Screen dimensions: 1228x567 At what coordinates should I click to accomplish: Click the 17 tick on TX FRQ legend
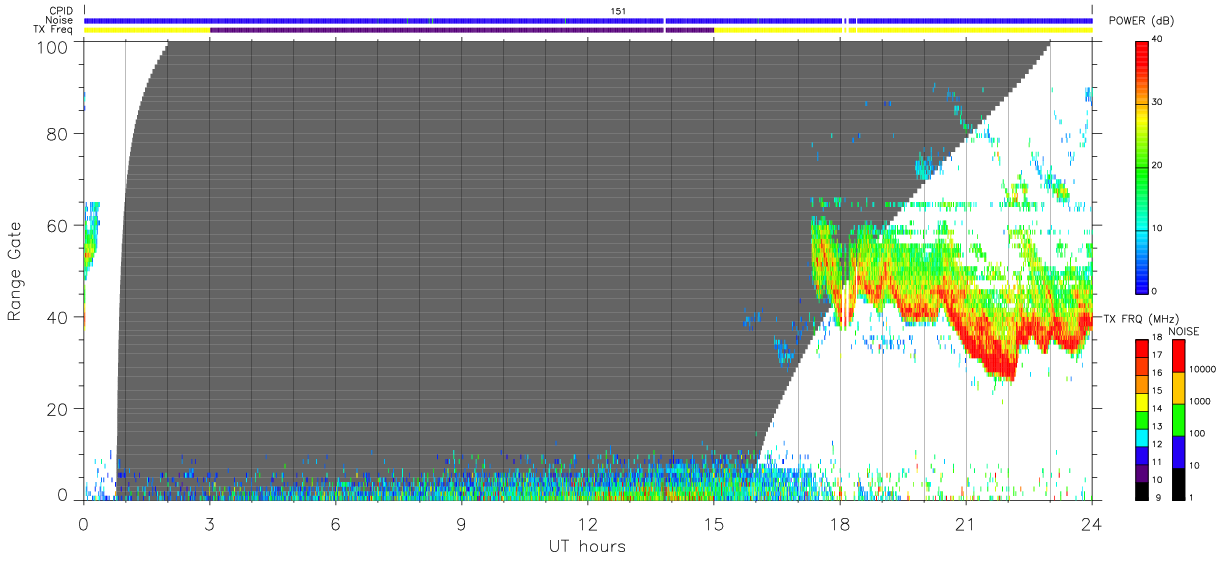tap(1158, 354)
